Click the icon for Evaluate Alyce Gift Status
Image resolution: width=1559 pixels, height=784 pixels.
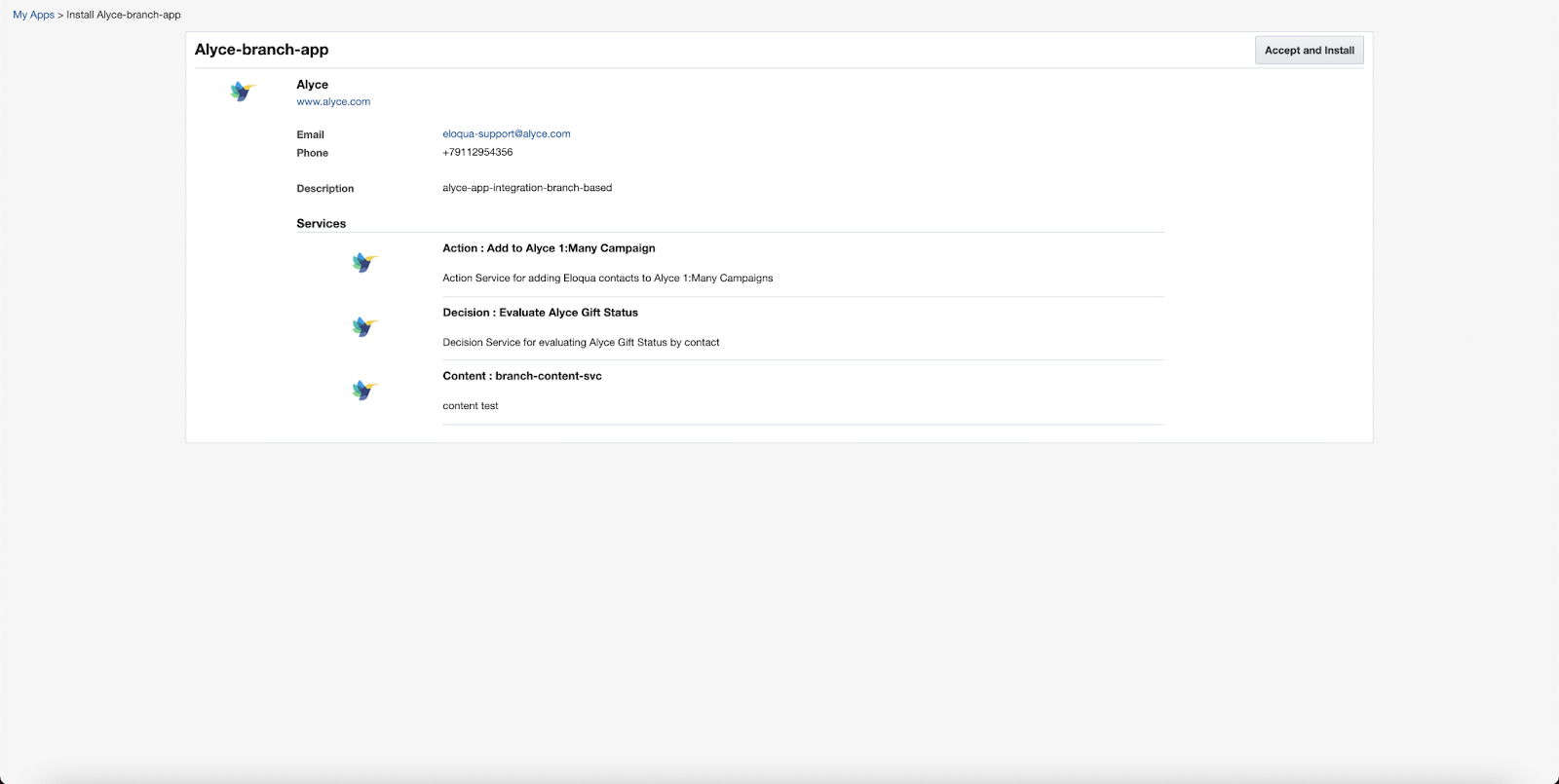[x=364, y=327]
